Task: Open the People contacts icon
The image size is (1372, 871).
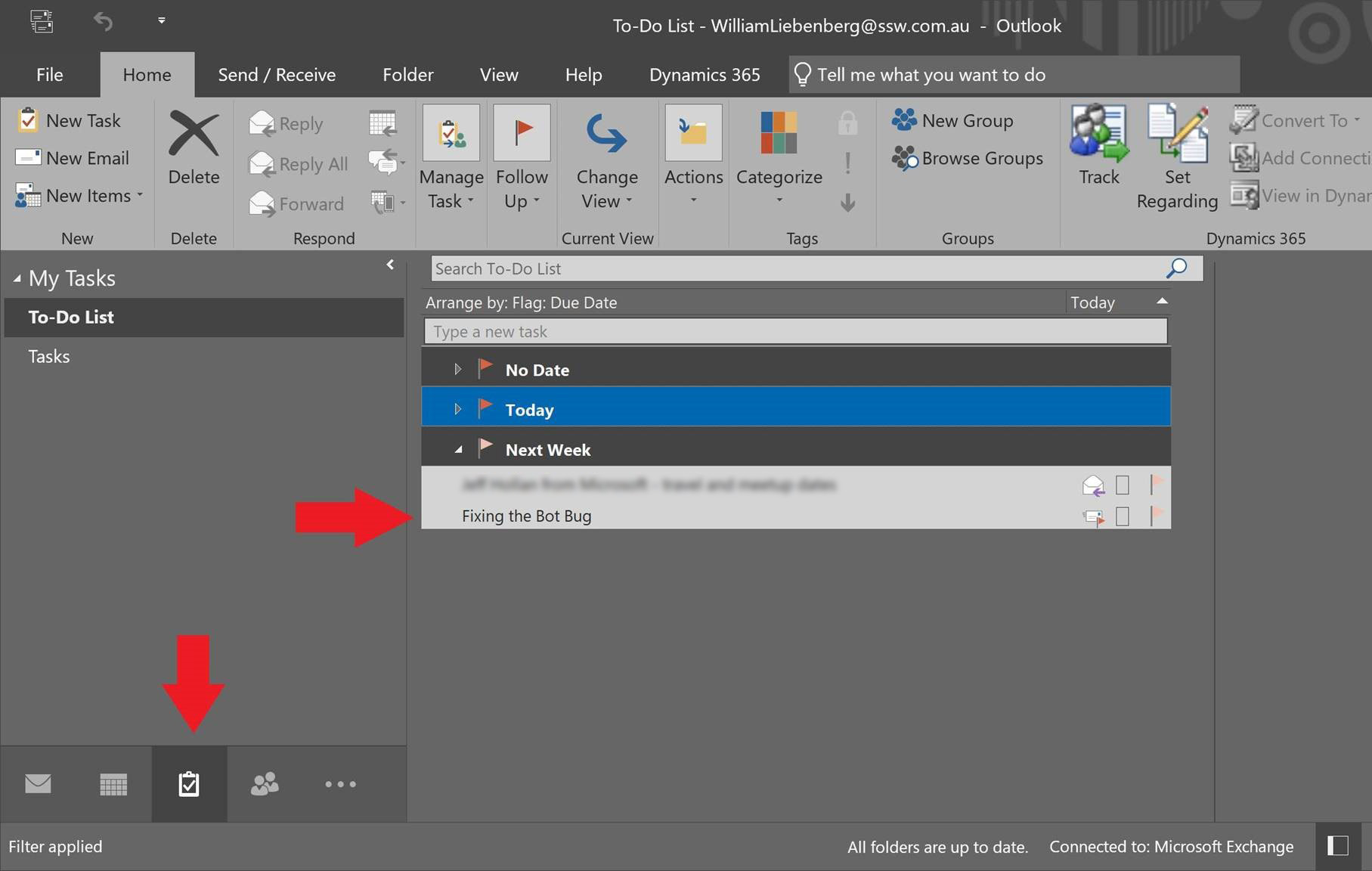Action: click(265, 784)
